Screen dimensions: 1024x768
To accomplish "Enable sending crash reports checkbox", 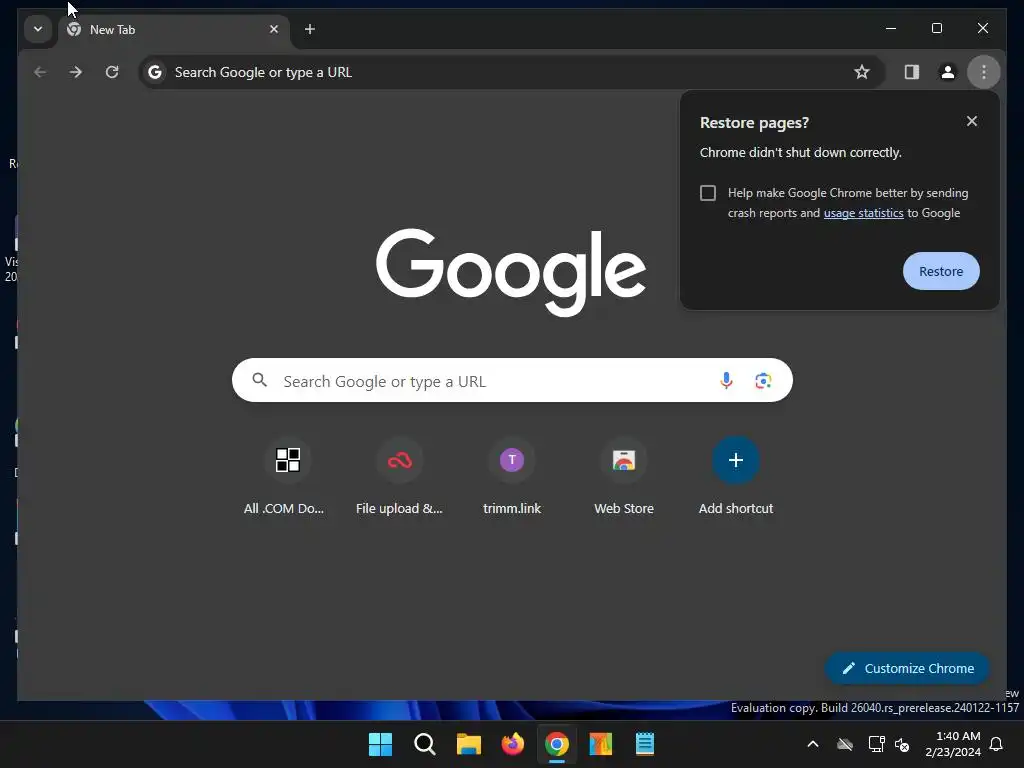I will pos(708,193).
